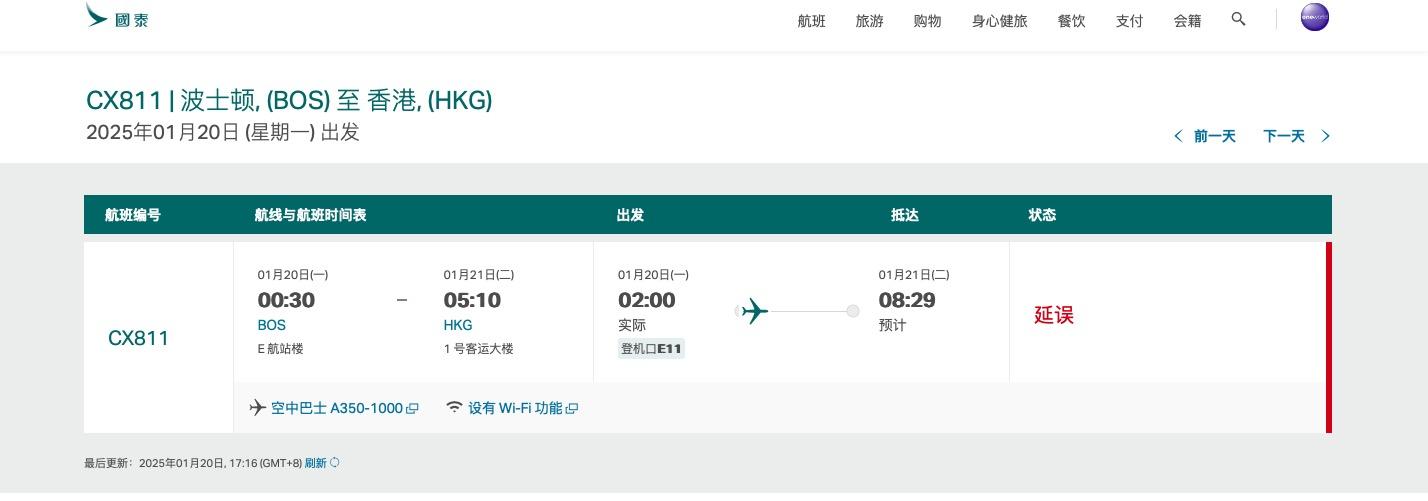1428x501 pixels.
Task: Open the 旅游 menu
Action: (x=869, y=21)
